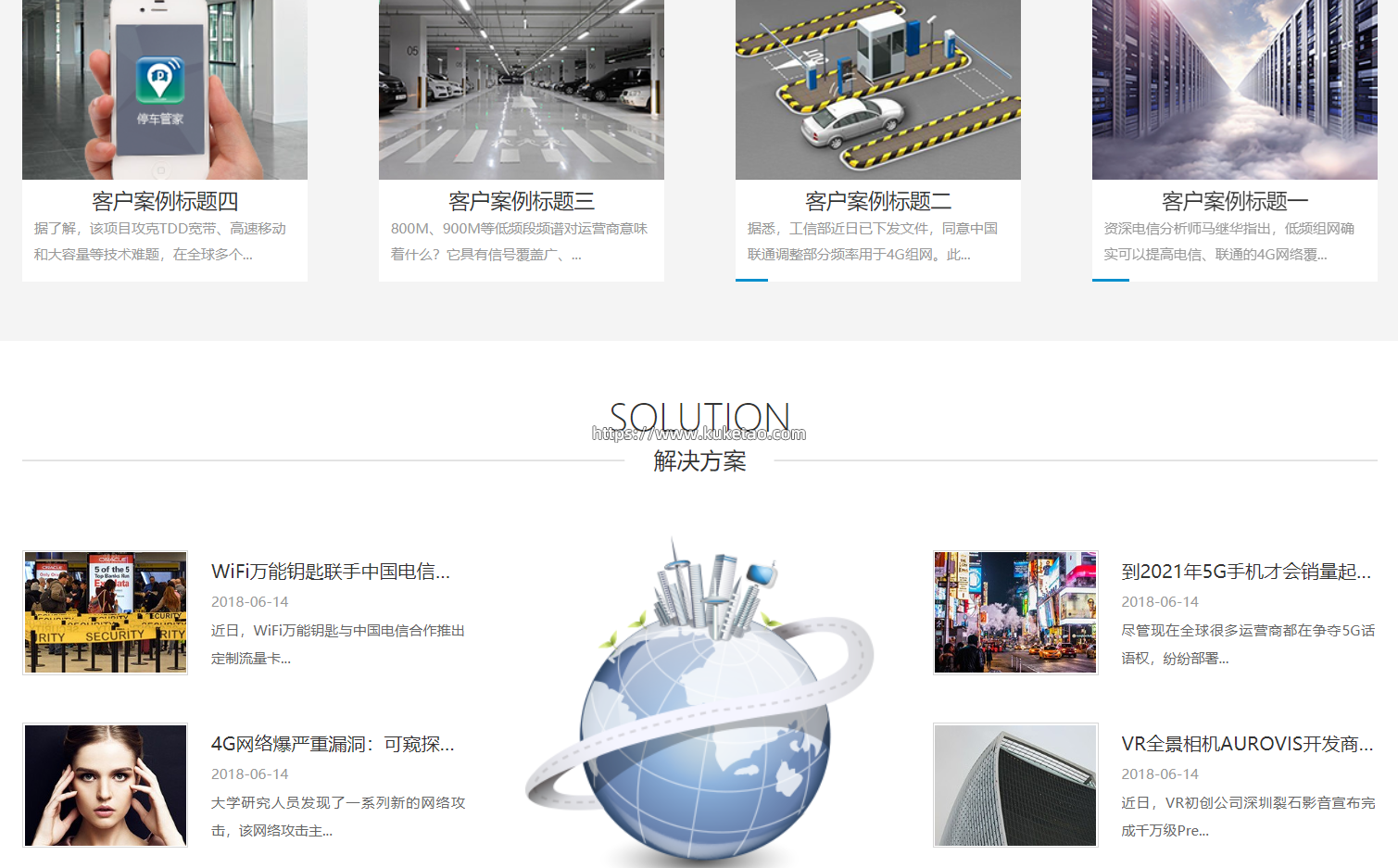This screenshot has width=1398, height=868.
Task: Open article 4G网络爆严重漏洞：可窥探
Action: [333, 744]
